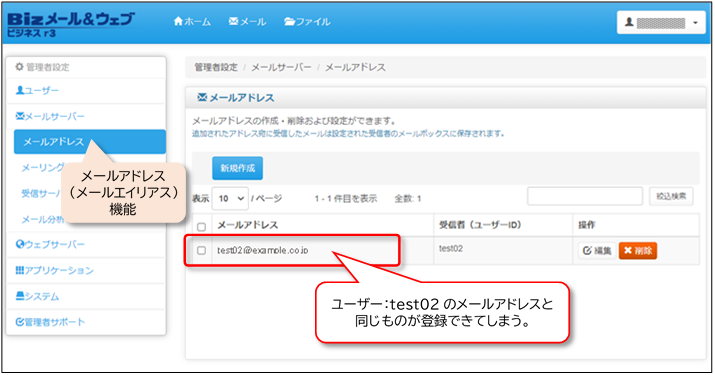Open アプリケーション grid icon in sidebar
The height and width of the screenshot is (375, 715).
click(20, 270)
